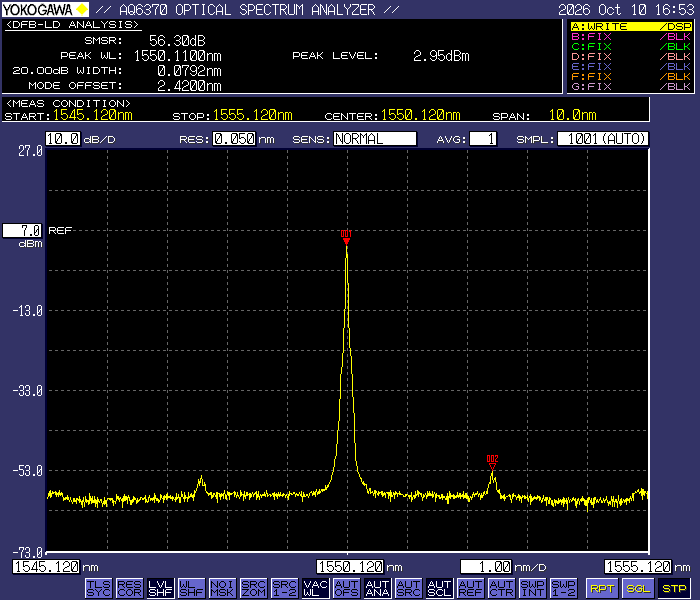Click the AUT SCL auto scale indicator
Image resolution: width=700 pixels, height=600 pixels.
click(x=439, y=588)
